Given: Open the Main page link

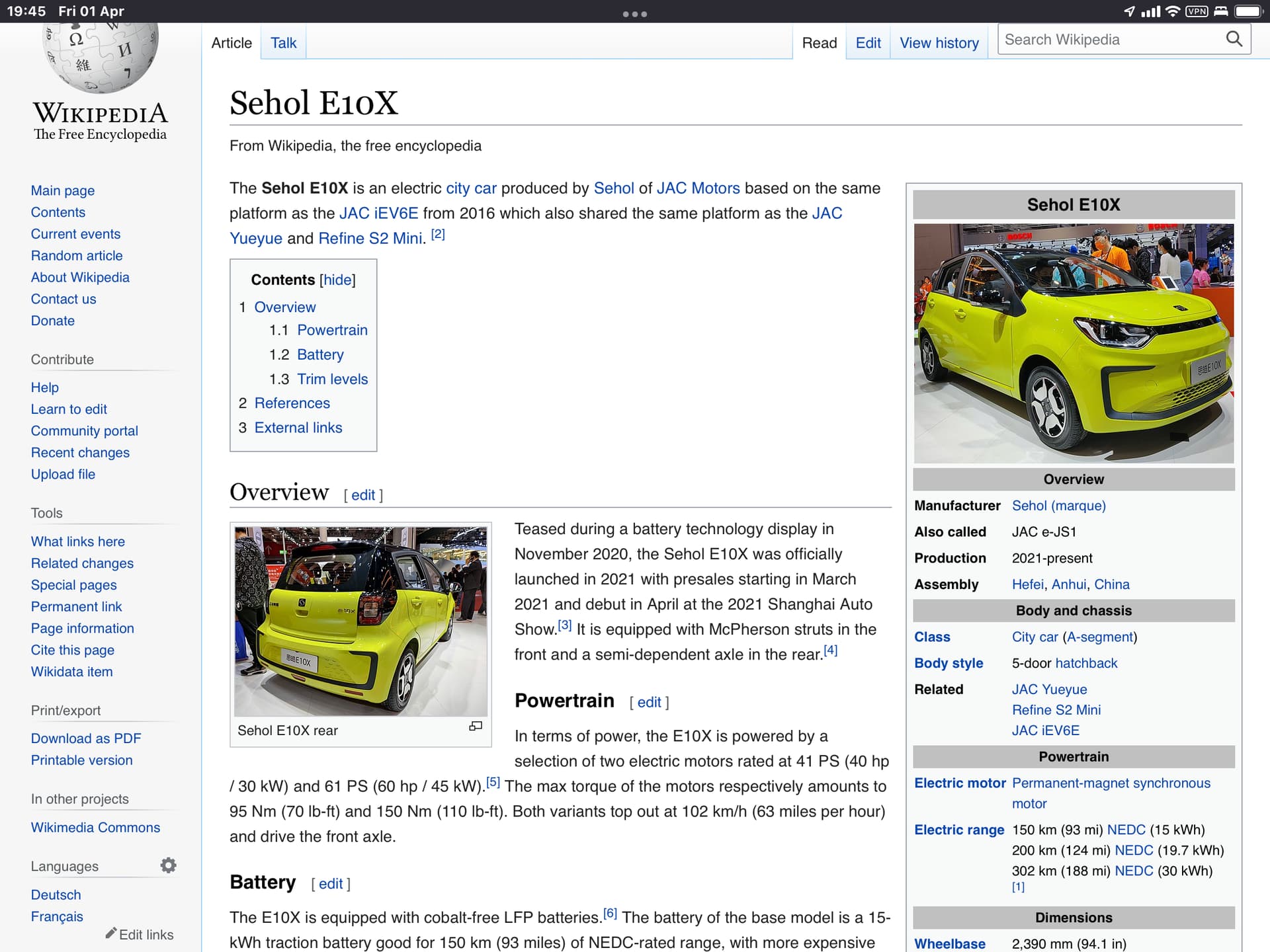Looking at the screenshot, I should coord(63,190).
